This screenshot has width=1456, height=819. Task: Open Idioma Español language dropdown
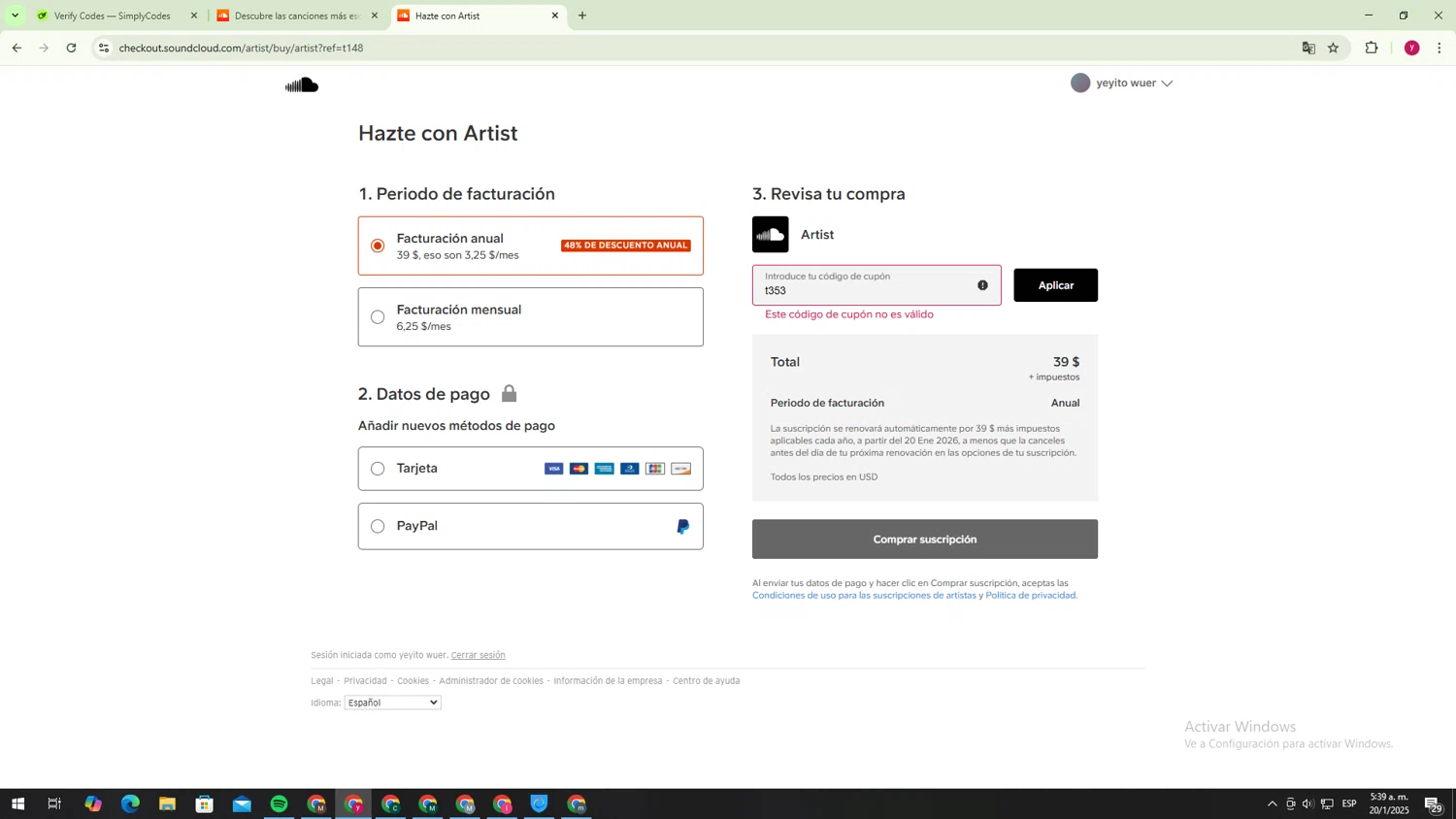pyautogui.click(x=392, y=703)
